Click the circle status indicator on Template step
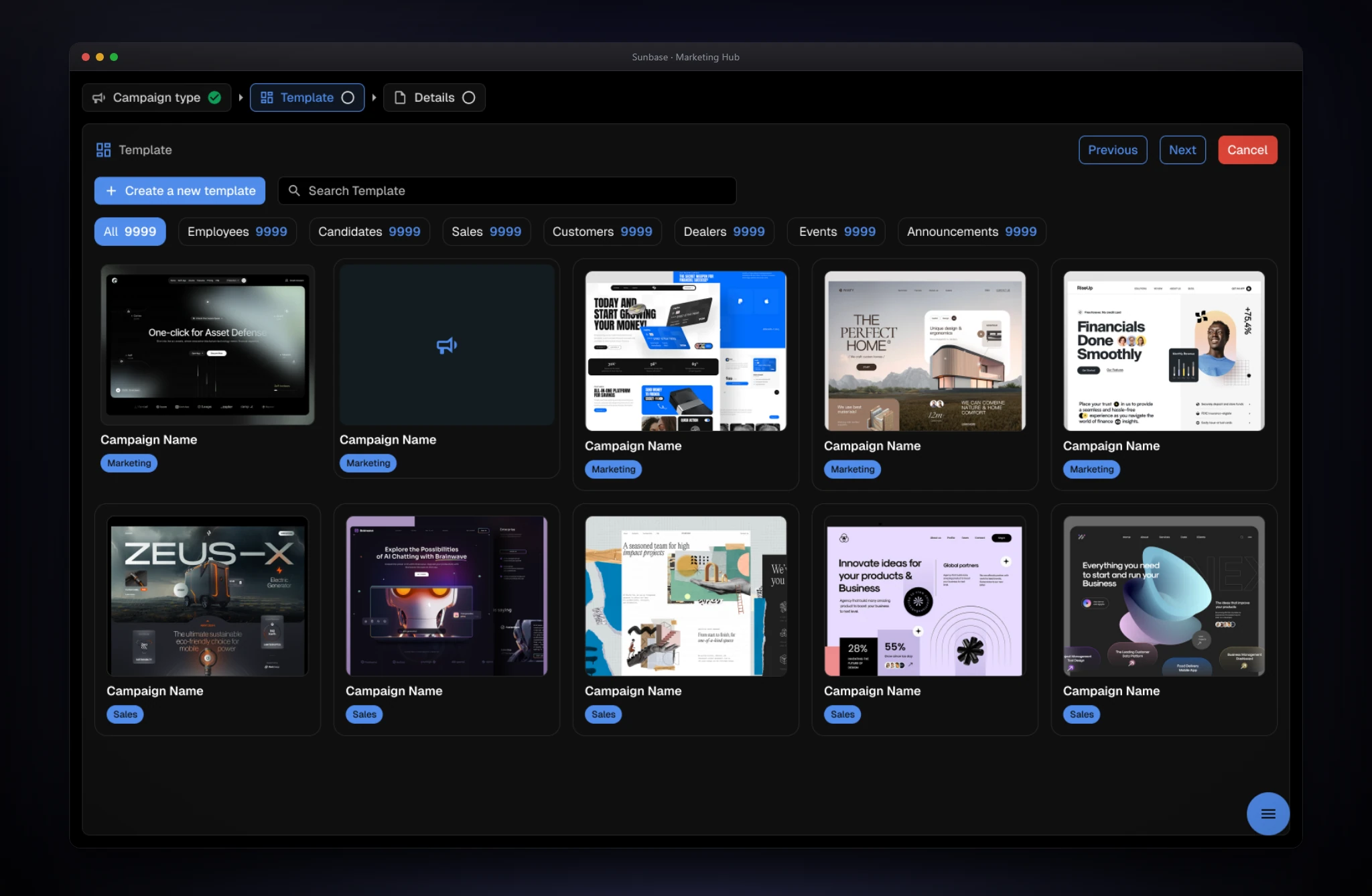This screenshot has width=1372, height=896. click(x=348, y=98)
